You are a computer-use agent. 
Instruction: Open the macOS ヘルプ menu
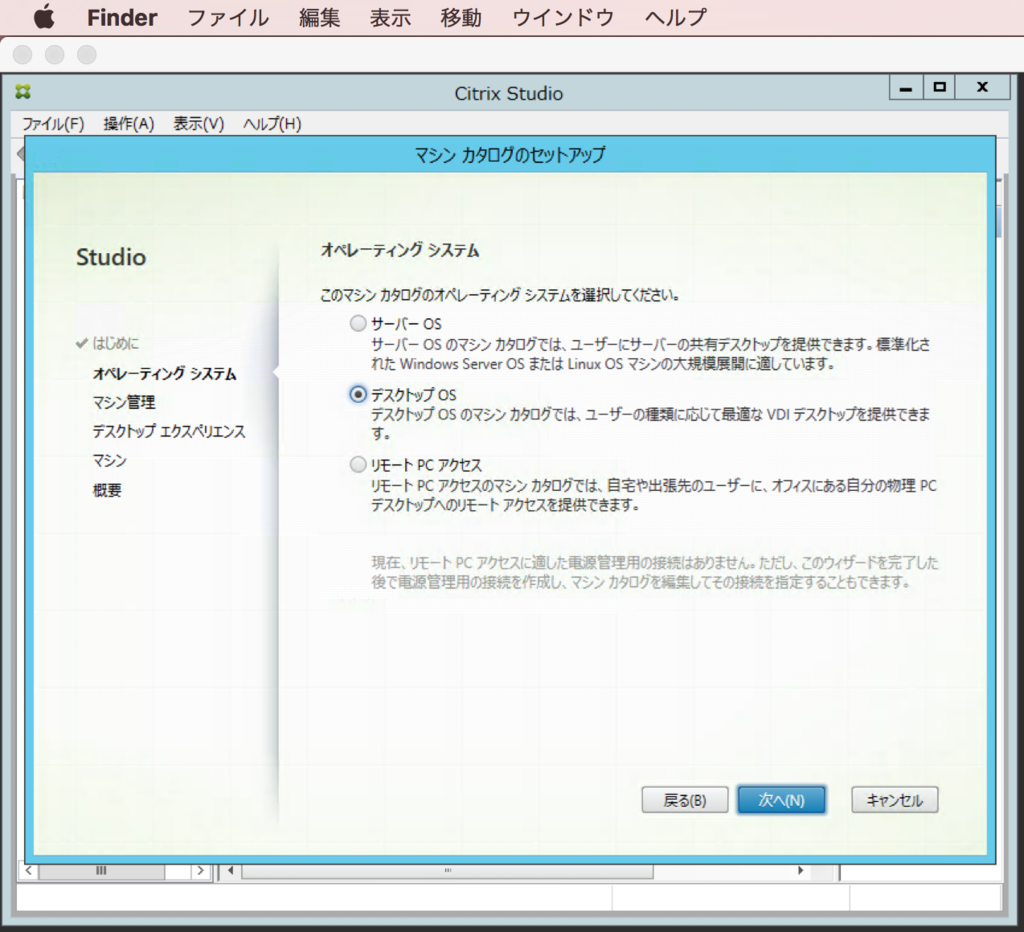pos(676,18)
